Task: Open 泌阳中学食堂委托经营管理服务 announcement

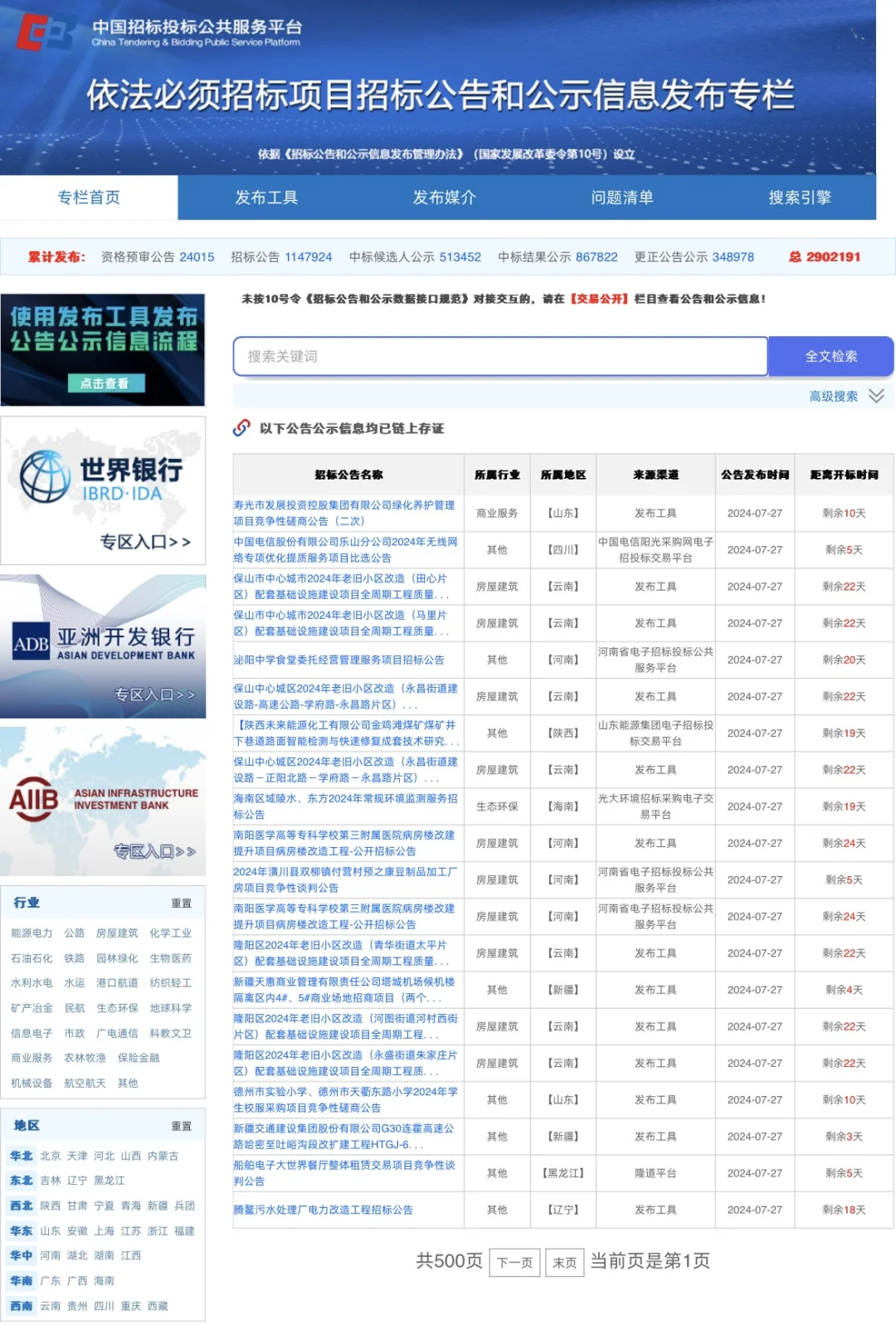Action: 338,660
